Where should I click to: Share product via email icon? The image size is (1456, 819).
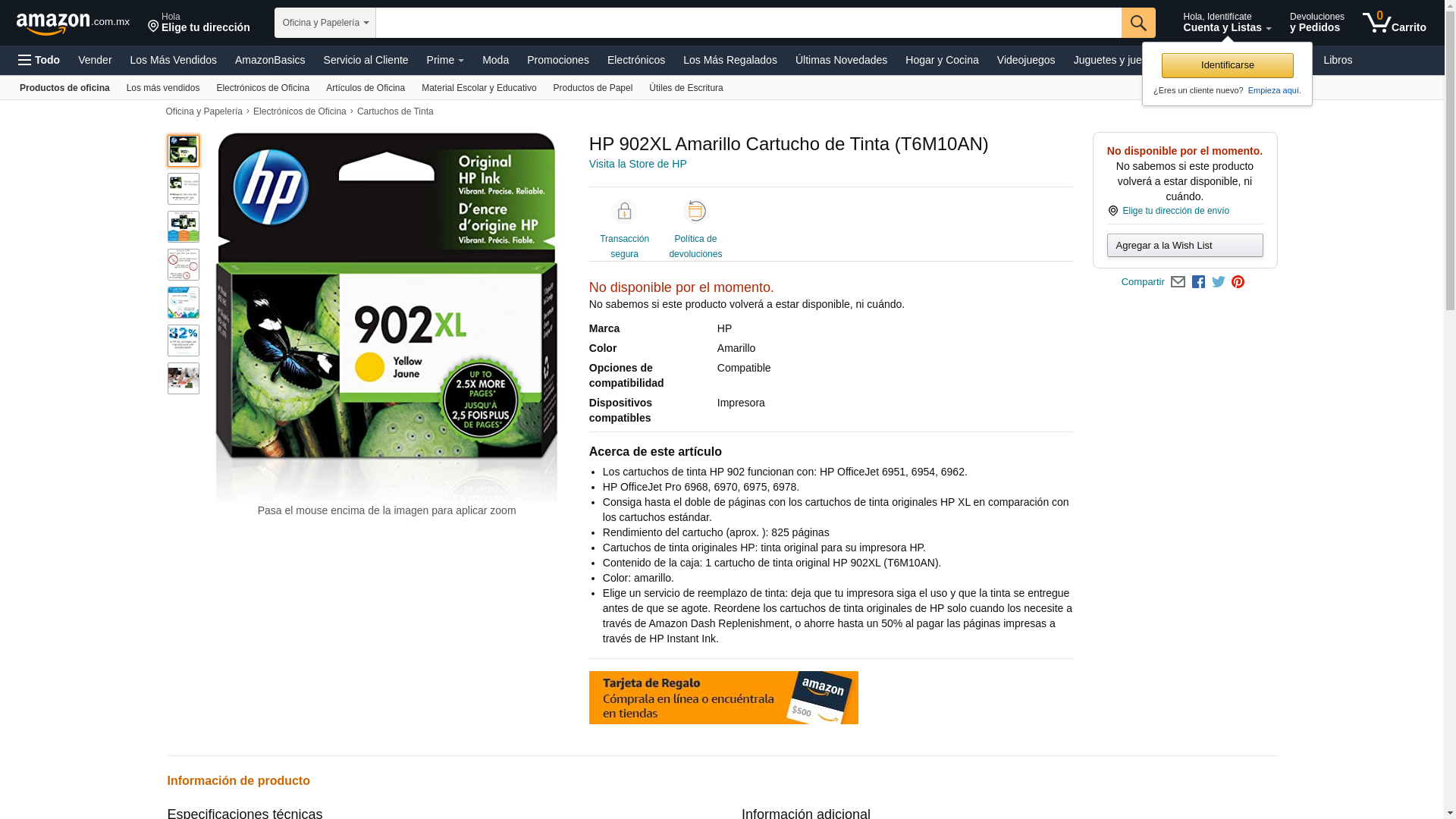pyautogui.click(x=1178, y=282)
